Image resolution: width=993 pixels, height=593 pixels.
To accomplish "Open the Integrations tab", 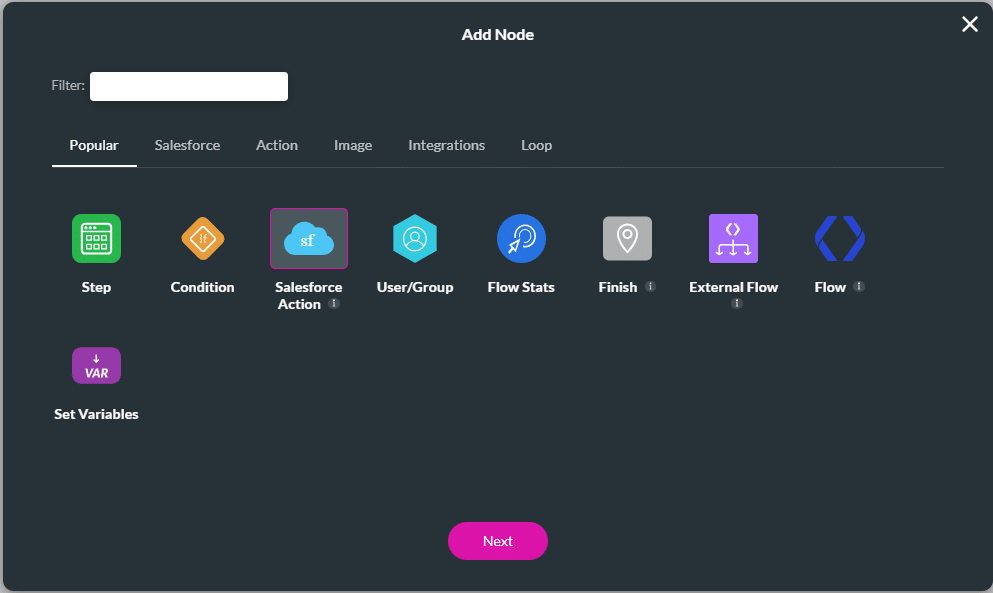I will coord(446,145).
